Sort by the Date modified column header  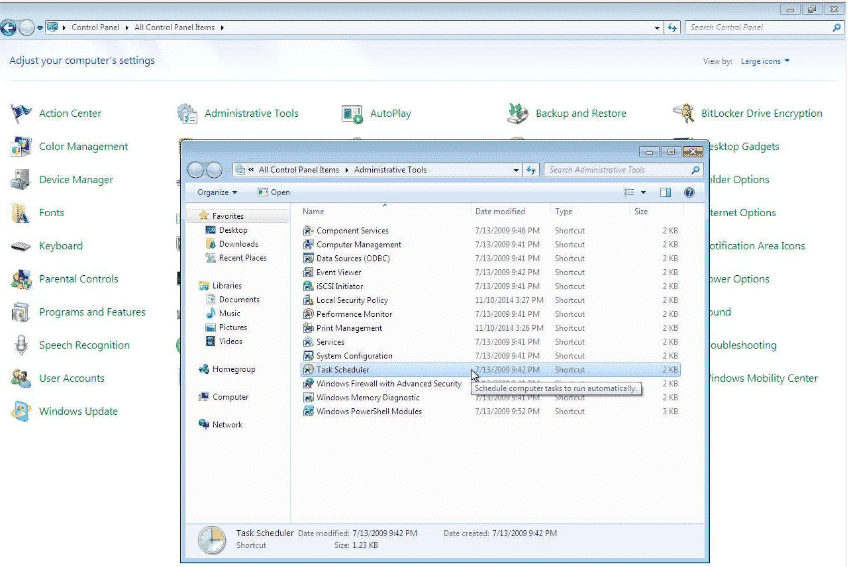[x=500, y=212]
